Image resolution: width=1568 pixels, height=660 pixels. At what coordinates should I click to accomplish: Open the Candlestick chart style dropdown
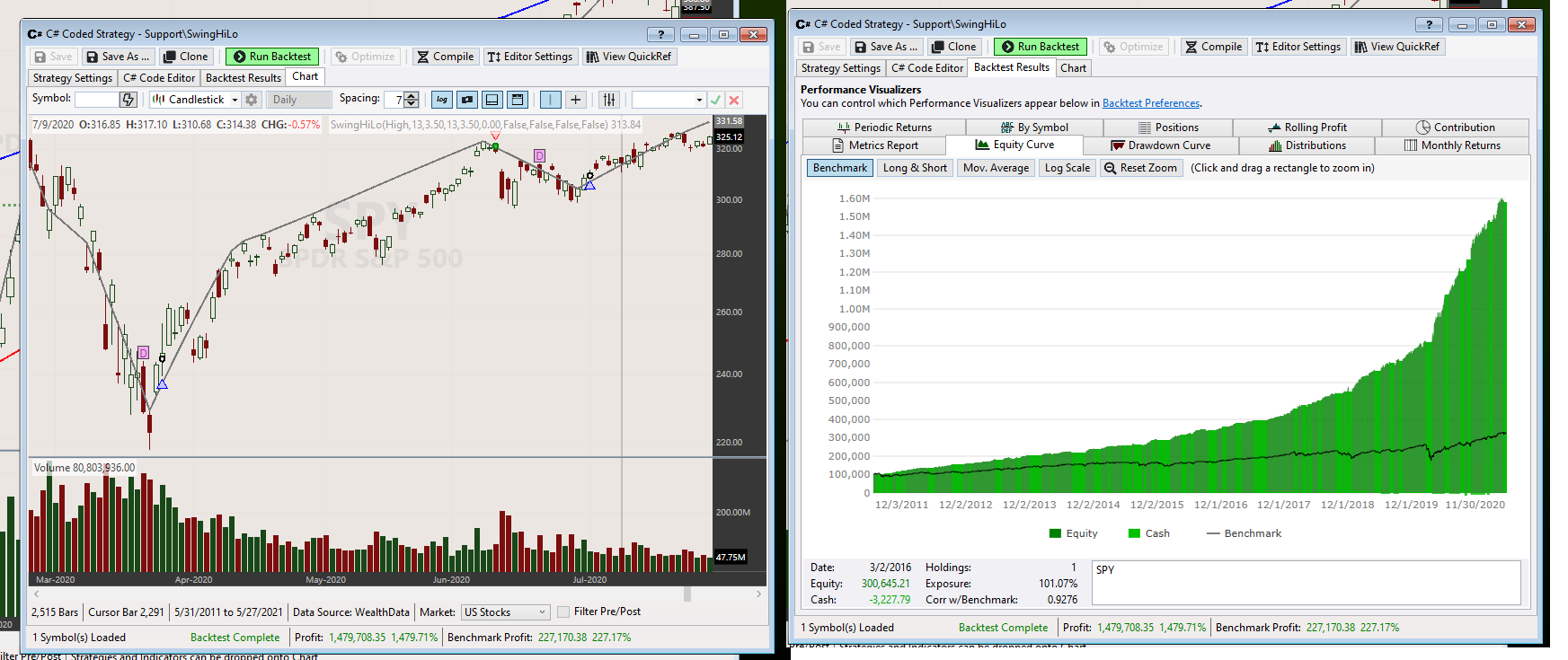click(x=196, y=100)
